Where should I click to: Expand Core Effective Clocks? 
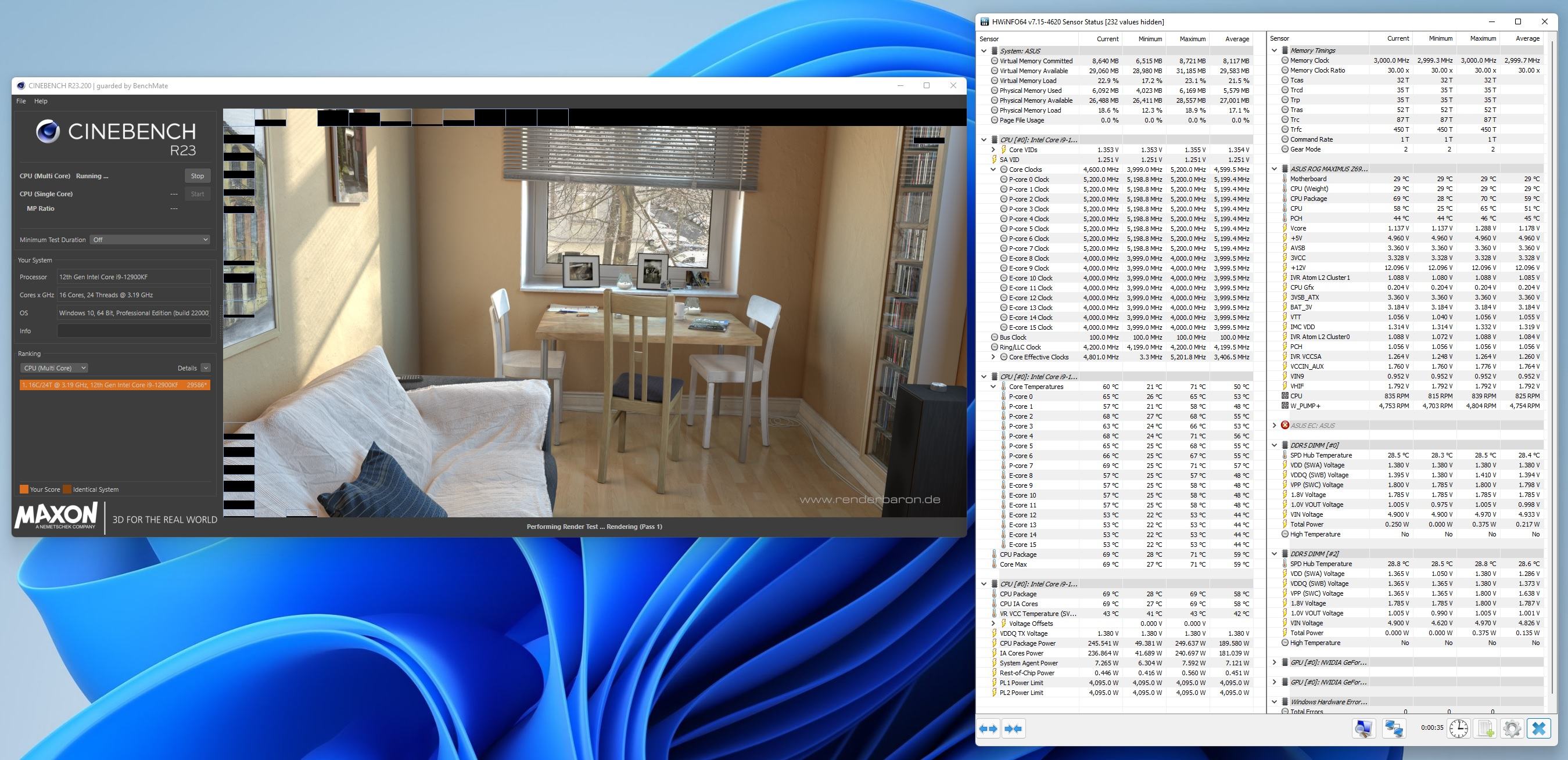pyautogui.click(x=993, y=357)
